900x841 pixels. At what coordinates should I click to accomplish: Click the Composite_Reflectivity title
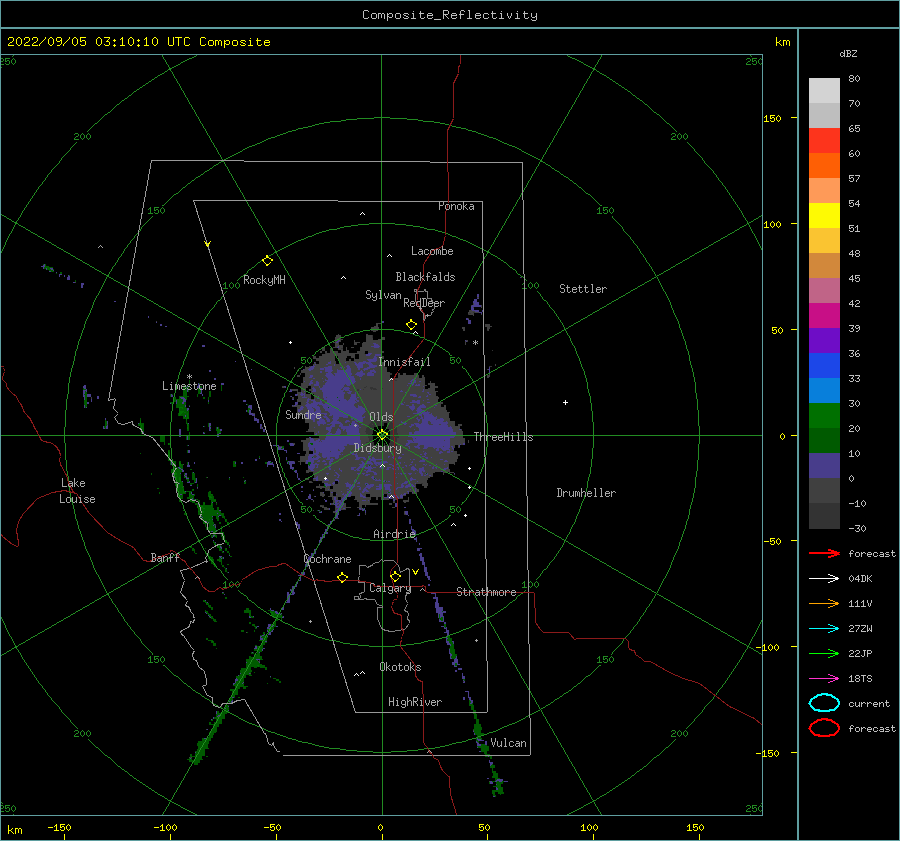(x=450, y=15)
